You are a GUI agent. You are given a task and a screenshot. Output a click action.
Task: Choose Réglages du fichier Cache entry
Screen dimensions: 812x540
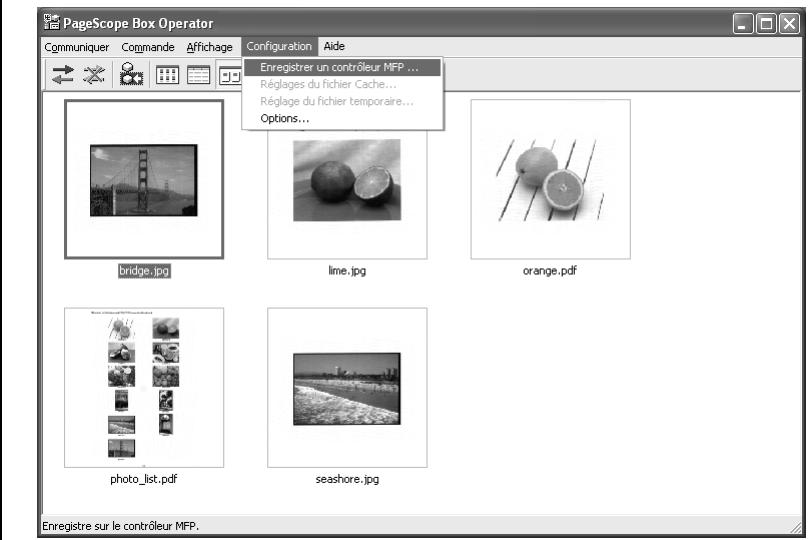[342, 84]
